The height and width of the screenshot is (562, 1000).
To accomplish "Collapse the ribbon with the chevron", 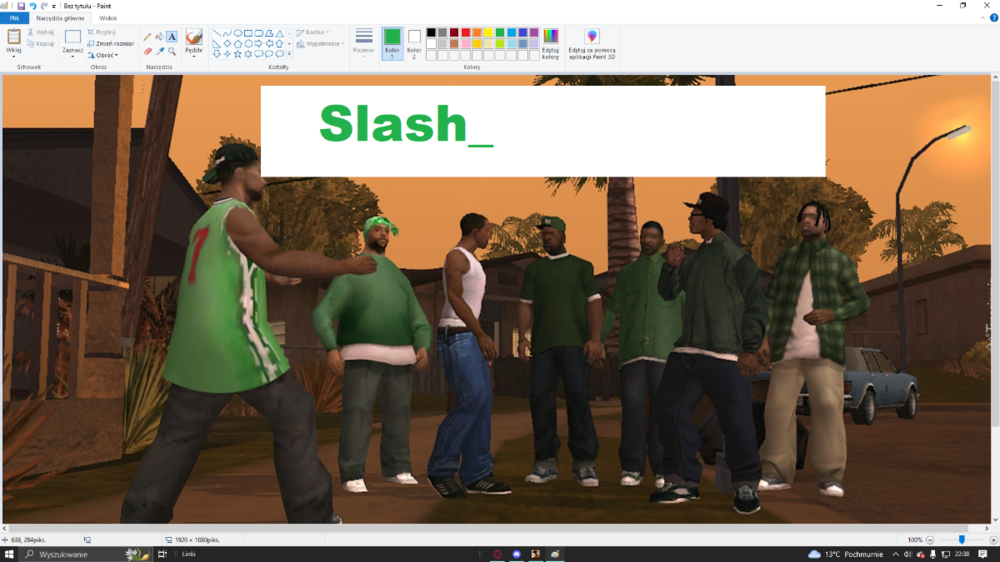I will pyautogui.click(x=982, y=18).
